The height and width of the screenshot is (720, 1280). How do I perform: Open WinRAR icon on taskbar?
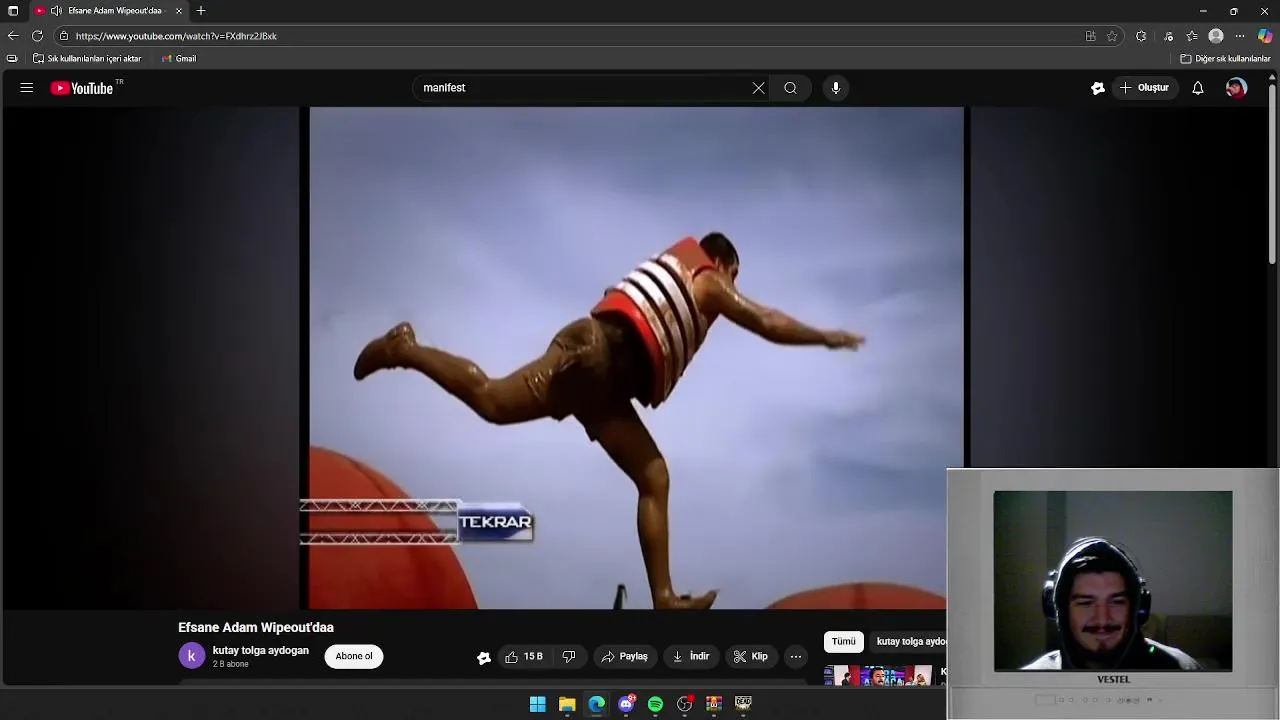(x=714, y=704)
